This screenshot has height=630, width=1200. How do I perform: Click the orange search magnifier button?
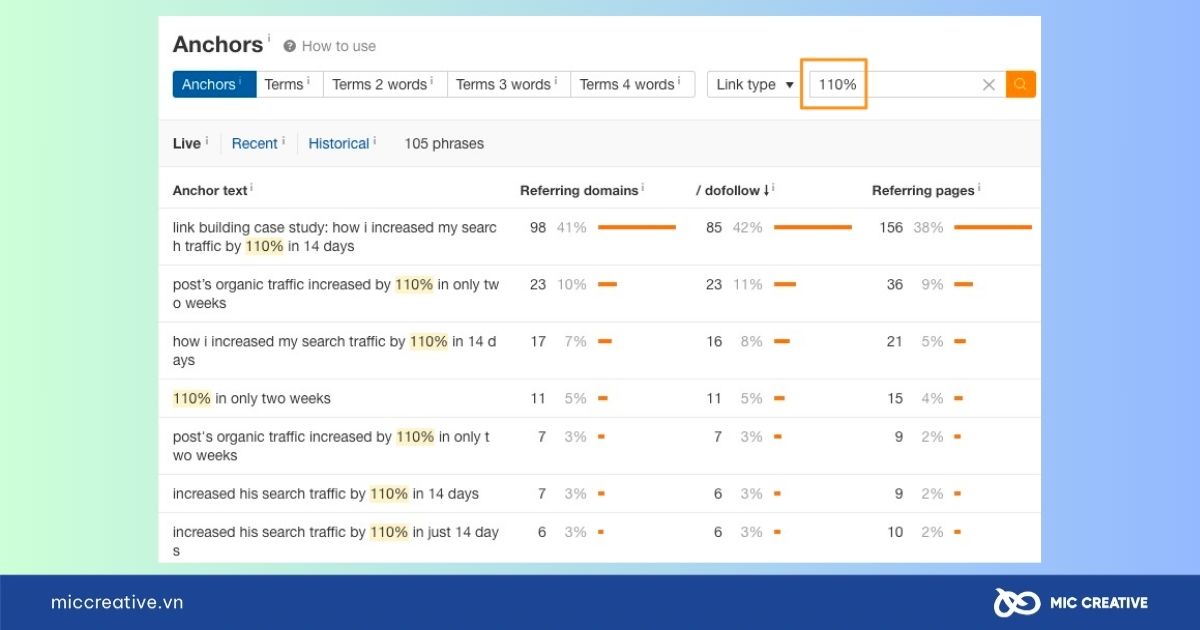[x=1020, y=85]
